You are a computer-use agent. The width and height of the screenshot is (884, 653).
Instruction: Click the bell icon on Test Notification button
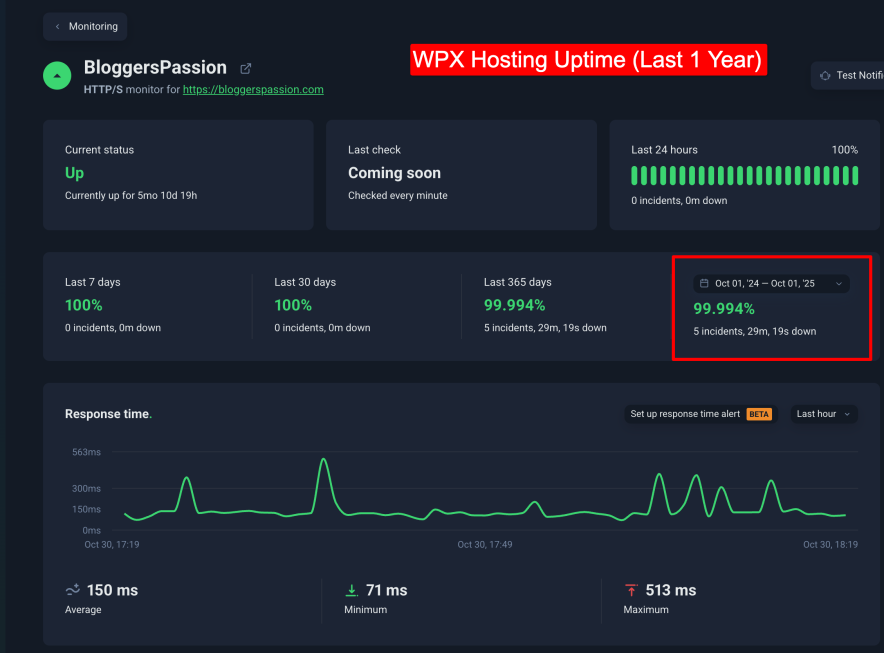(825, 75)
